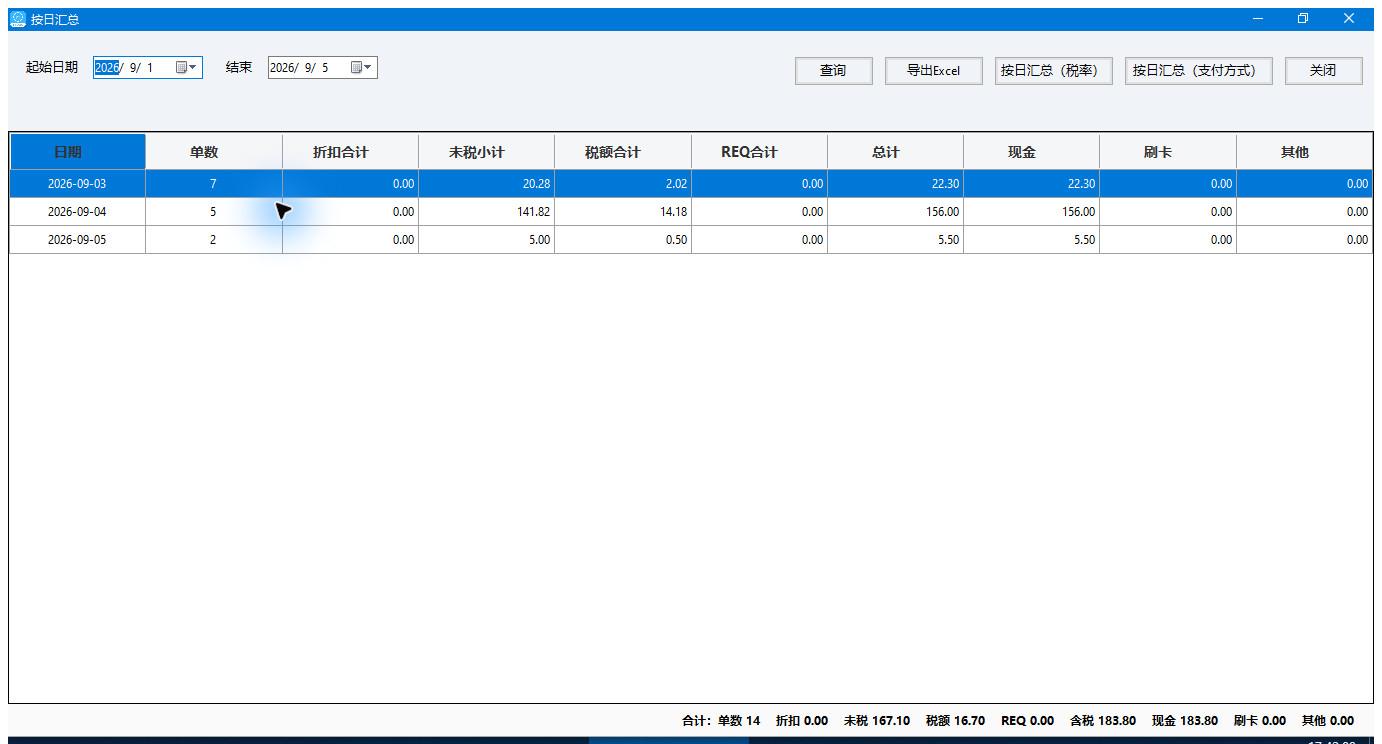Click the 现金 column header
This screenshot has width=1382, height=744.
(1031, 152)
